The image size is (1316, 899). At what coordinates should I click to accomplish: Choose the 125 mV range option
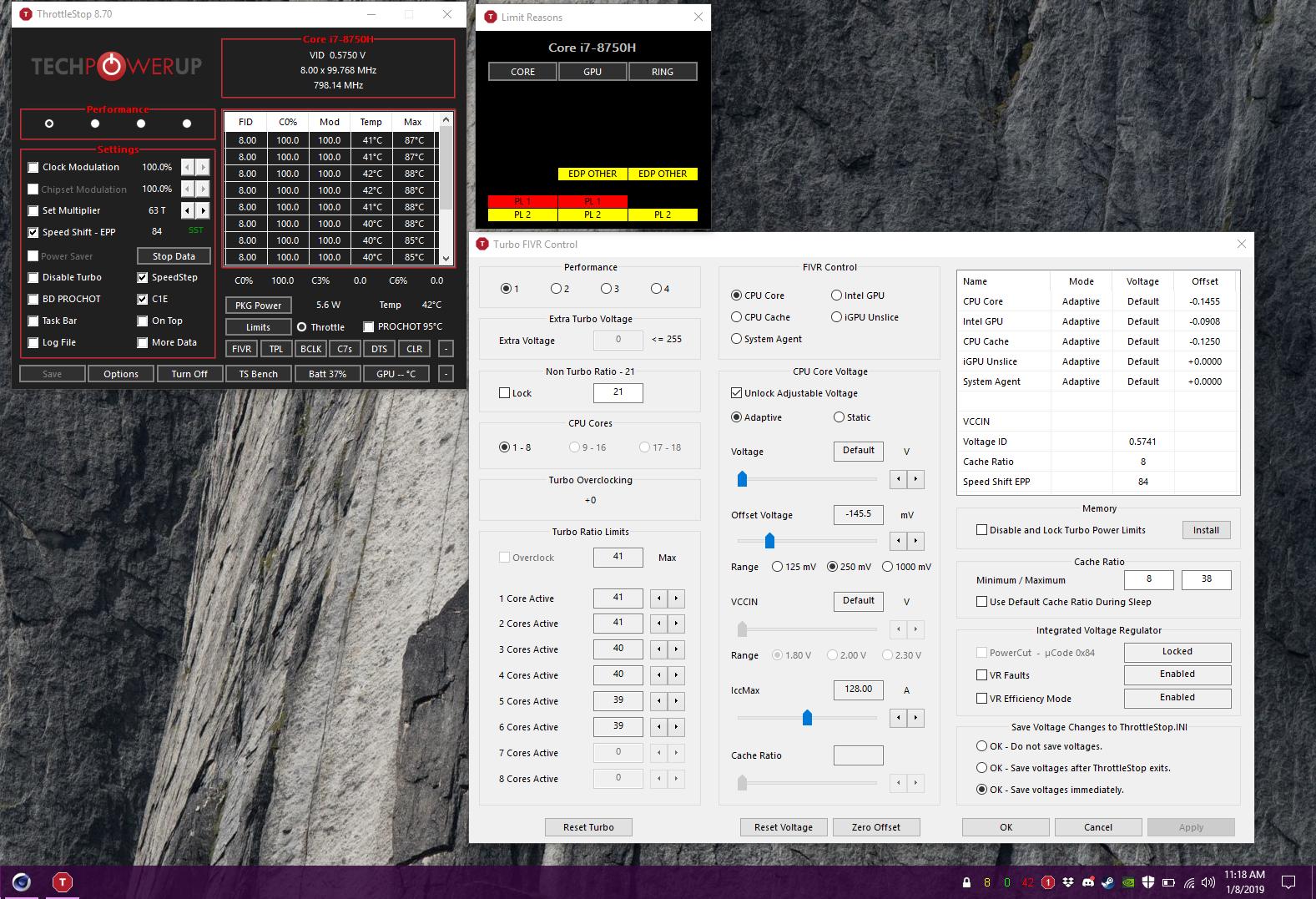pos(778,567)
